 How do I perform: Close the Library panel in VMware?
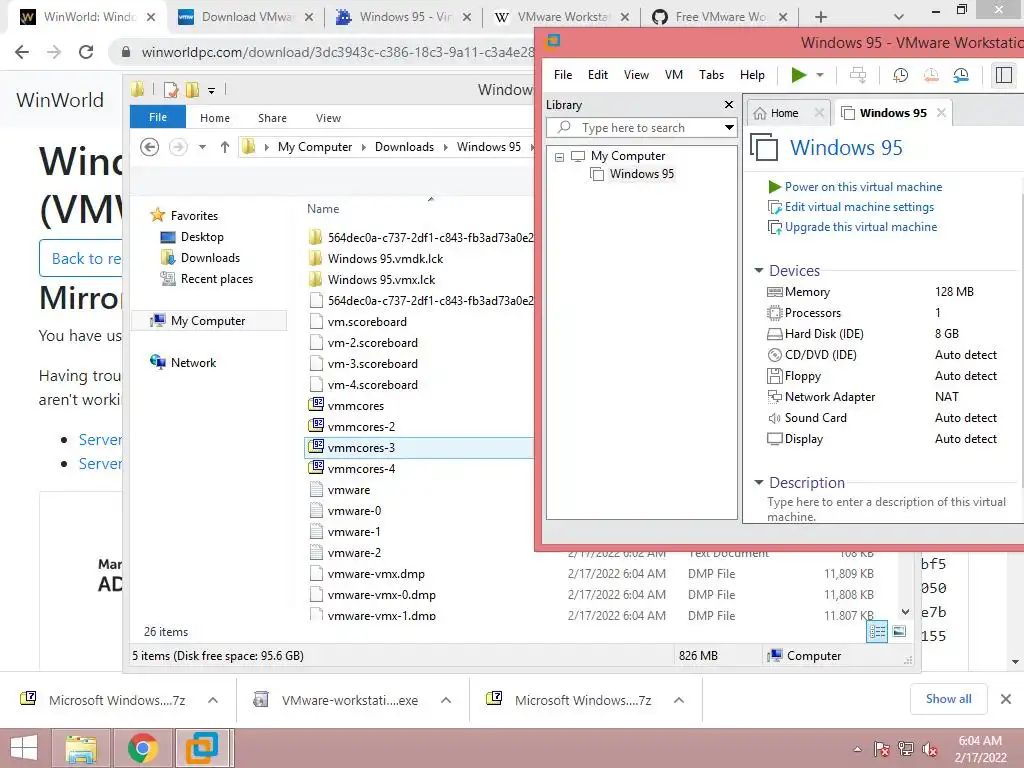[729, 104]
